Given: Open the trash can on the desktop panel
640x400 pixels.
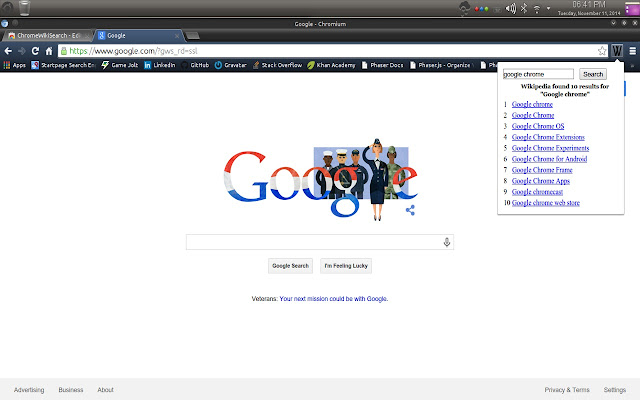Looking at the screenshot, I should (x=24, y=8).
